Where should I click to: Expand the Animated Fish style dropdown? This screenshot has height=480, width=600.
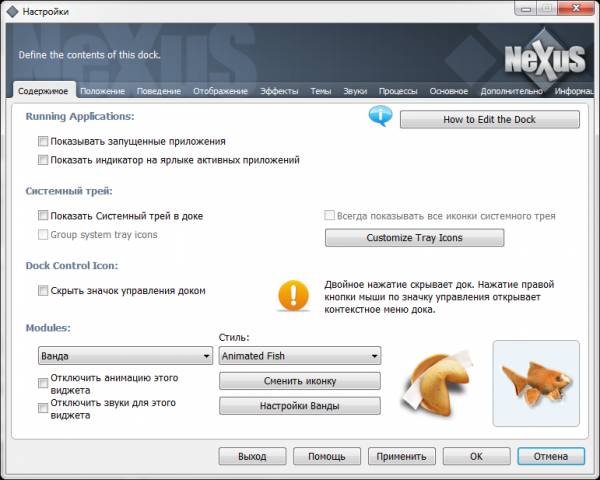coord(300,356)
